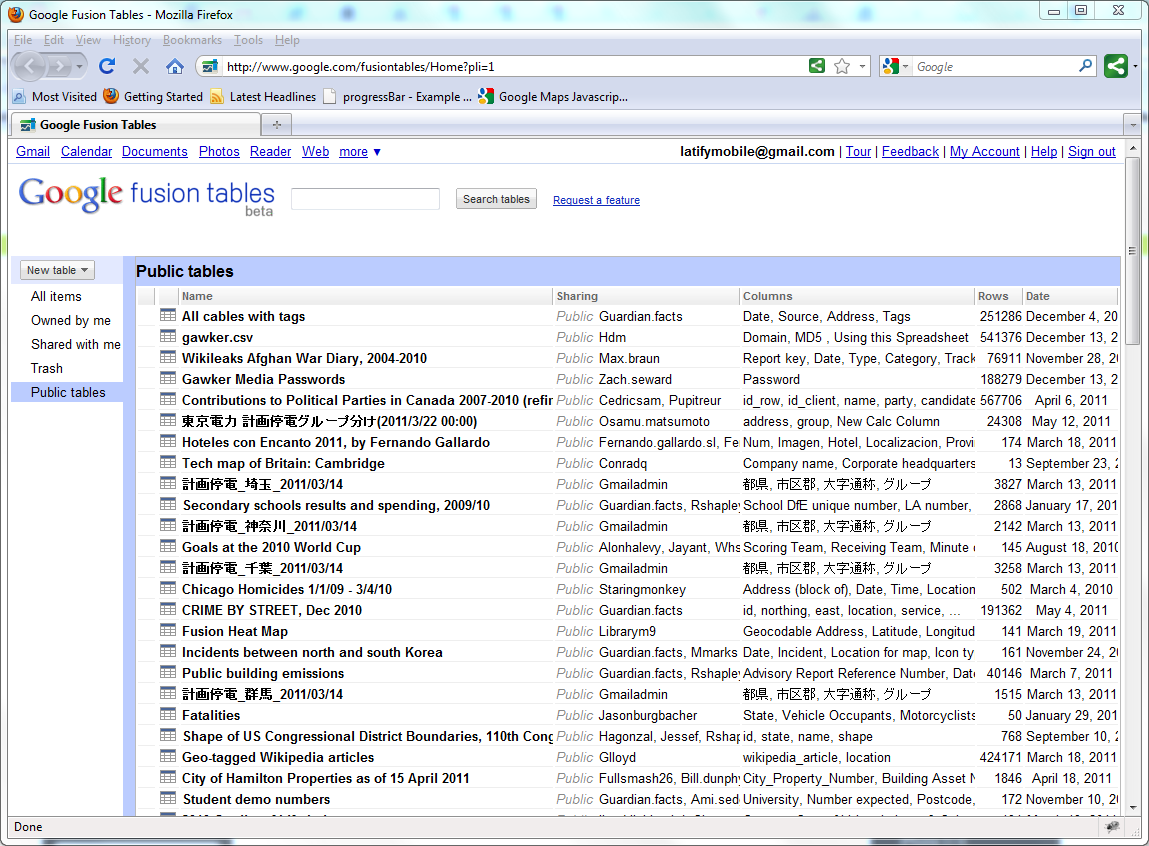Open the Bookmarks menu

tap(192, 40)
